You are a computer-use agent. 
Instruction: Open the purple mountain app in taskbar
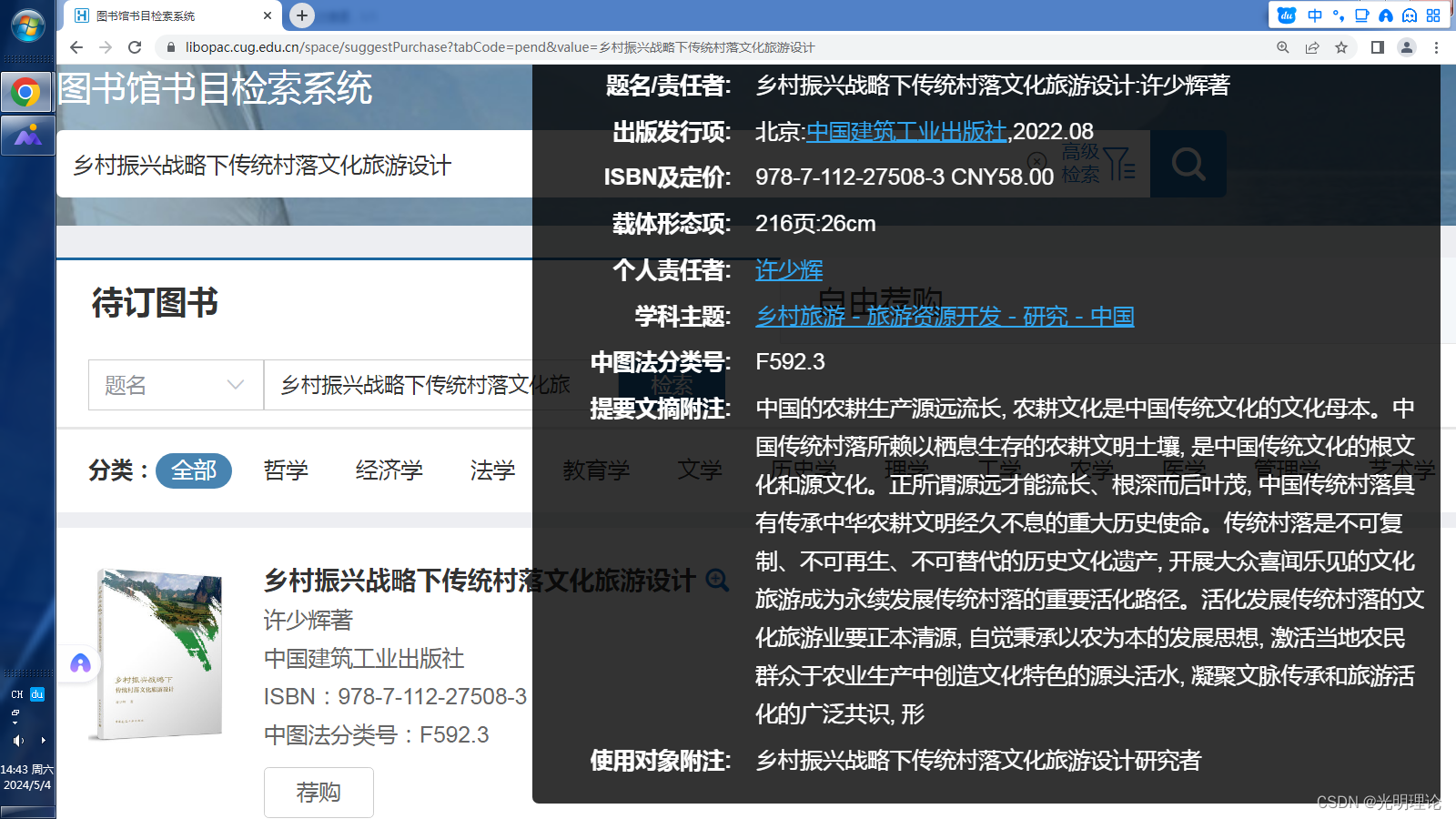click(28, 136)
